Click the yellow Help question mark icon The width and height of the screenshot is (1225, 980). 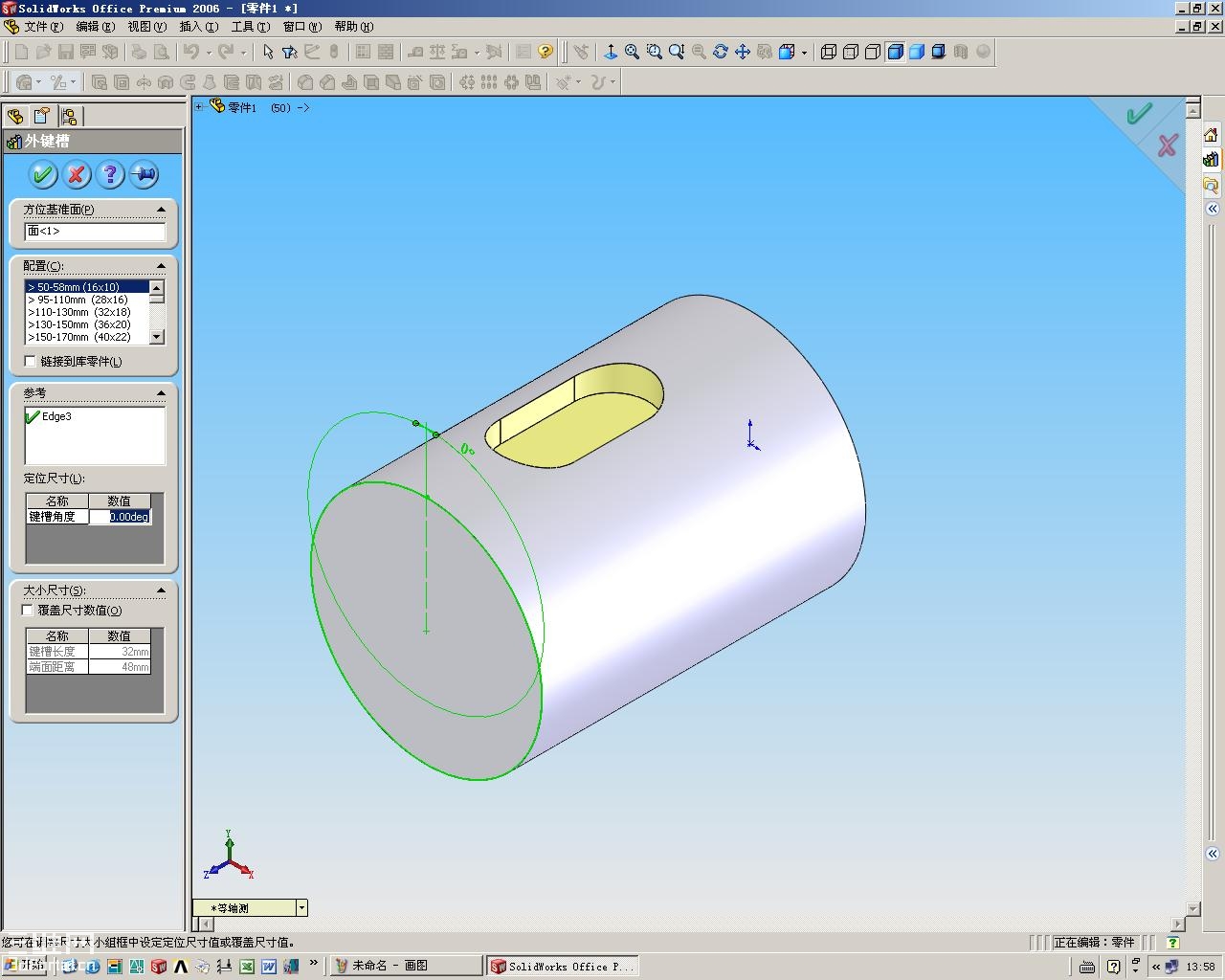click(x=546, y=52)
